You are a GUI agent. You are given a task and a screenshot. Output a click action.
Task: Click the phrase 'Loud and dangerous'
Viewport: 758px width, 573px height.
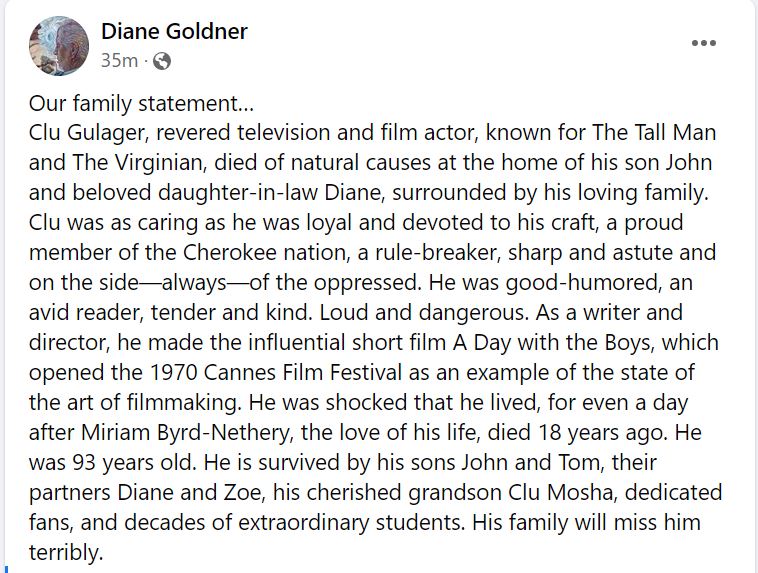[x=424, y=313]
